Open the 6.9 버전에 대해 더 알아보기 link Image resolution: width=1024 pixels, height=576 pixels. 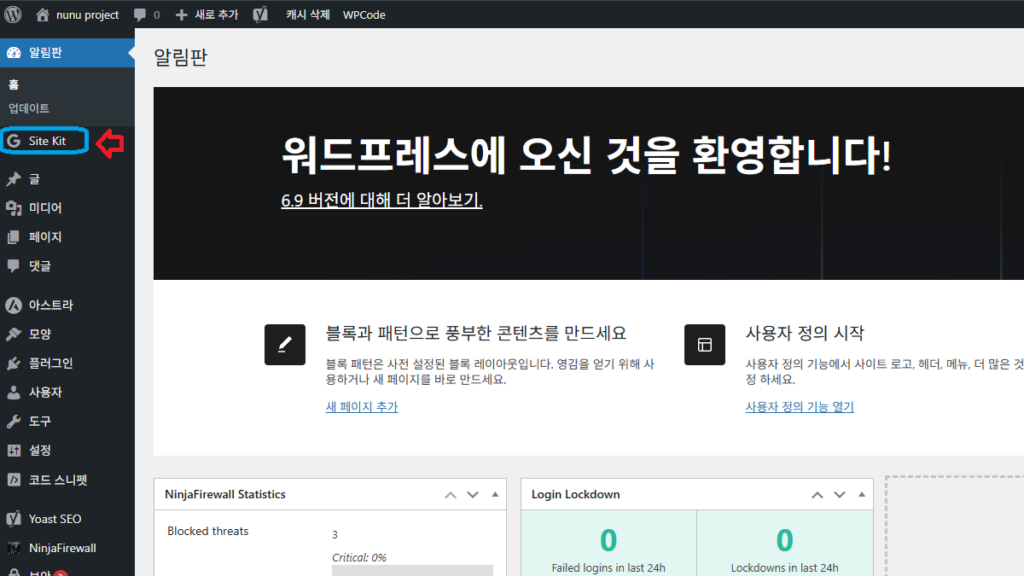382,200
